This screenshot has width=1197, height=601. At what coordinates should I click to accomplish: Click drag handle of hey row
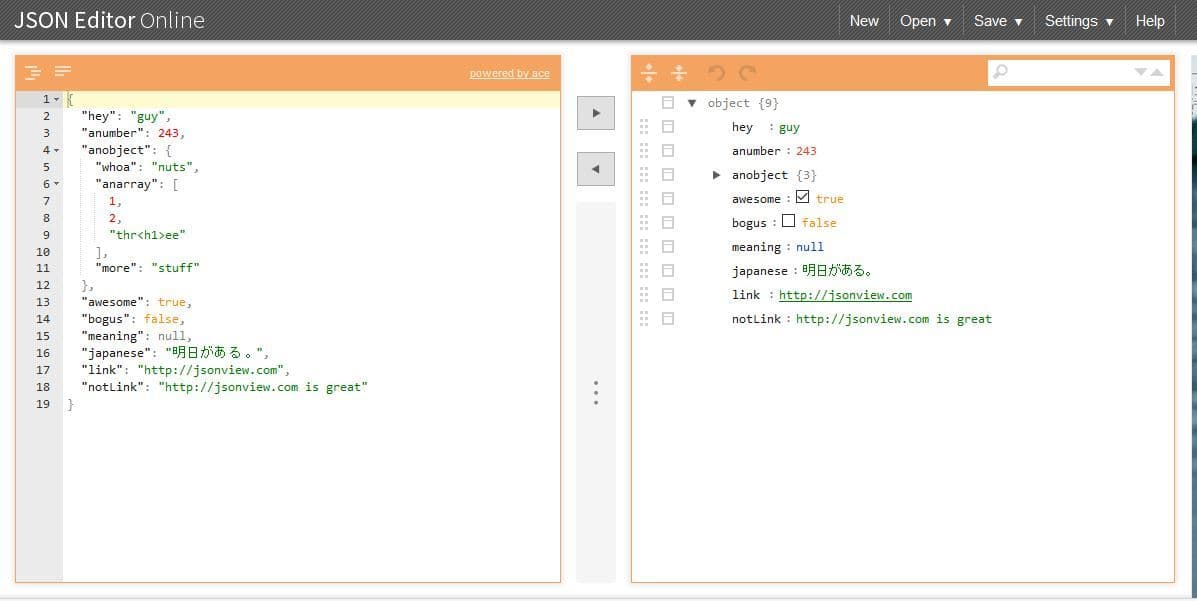click(x=644, y=127)
